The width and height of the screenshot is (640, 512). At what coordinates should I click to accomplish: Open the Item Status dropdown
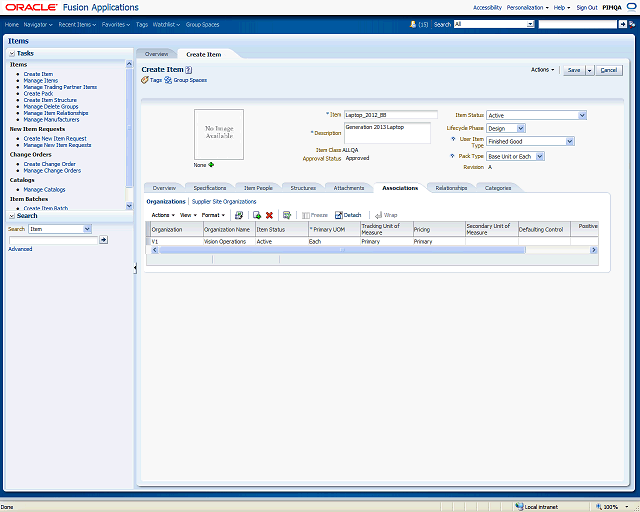pyautogui.click(x=582, y=115)
